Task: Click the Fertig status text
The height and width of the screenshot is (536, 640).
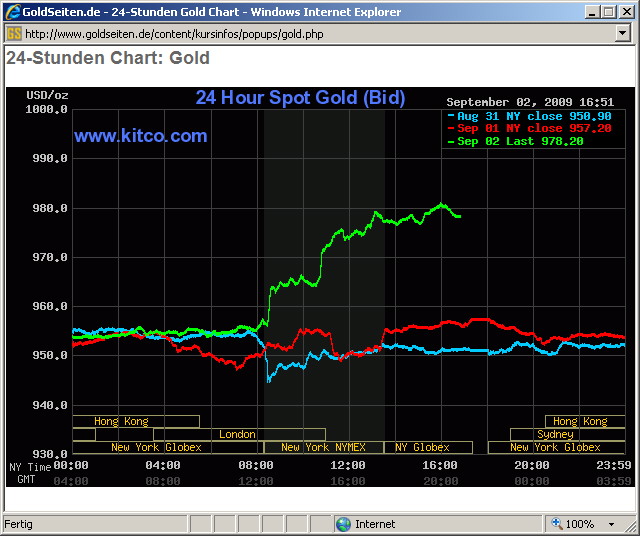Action: (18, 524)
